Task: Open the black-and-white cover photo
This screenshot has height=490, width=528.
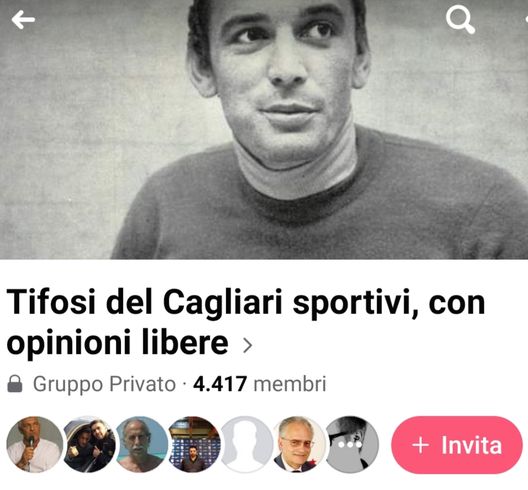Action: 264,129
